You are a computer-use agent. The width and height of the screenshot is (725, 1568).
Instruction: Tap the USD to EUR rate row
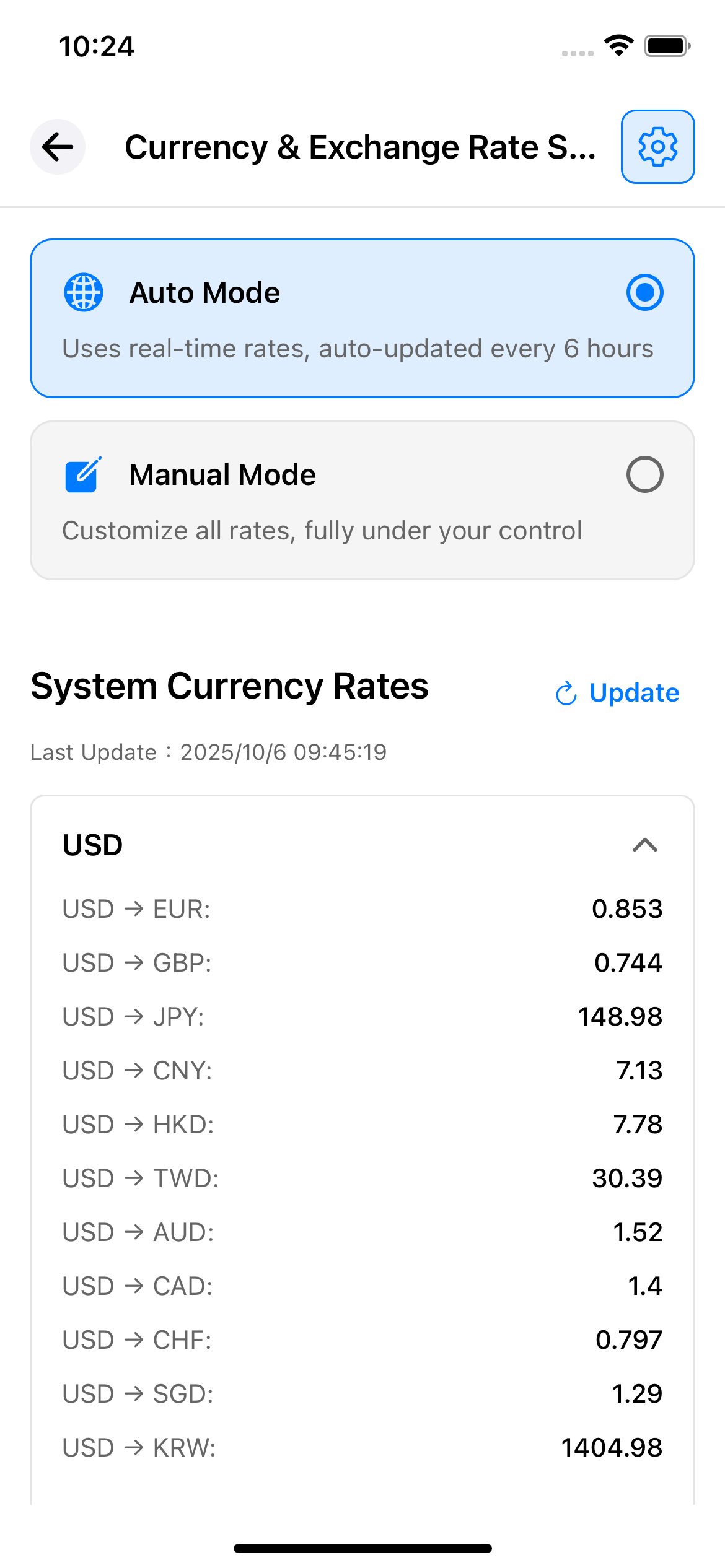point(362,909)
